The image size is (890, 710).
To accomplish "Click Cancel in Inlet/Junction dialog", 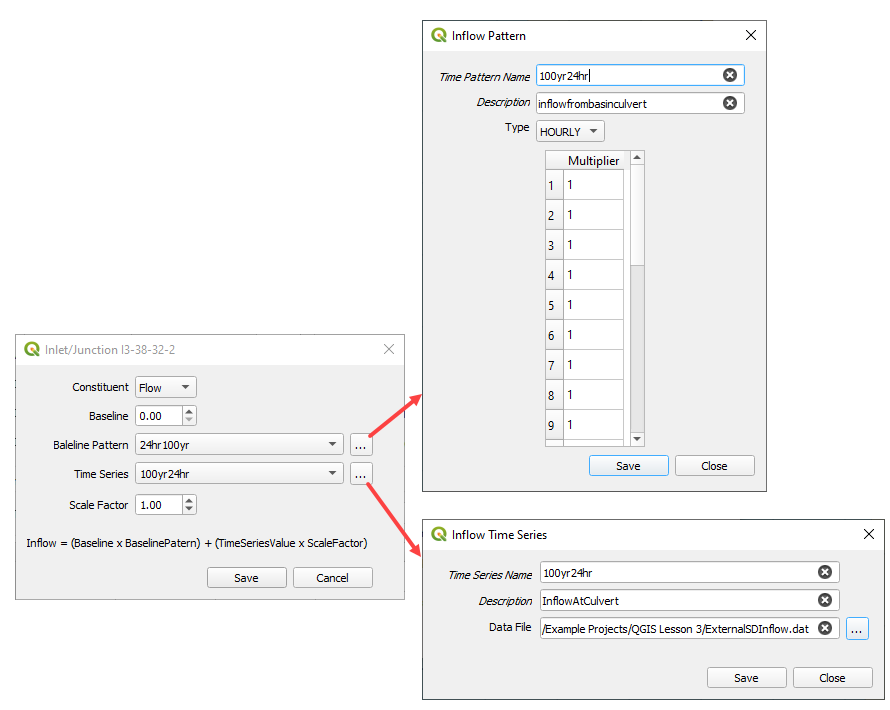I will [x=332, y=578].
